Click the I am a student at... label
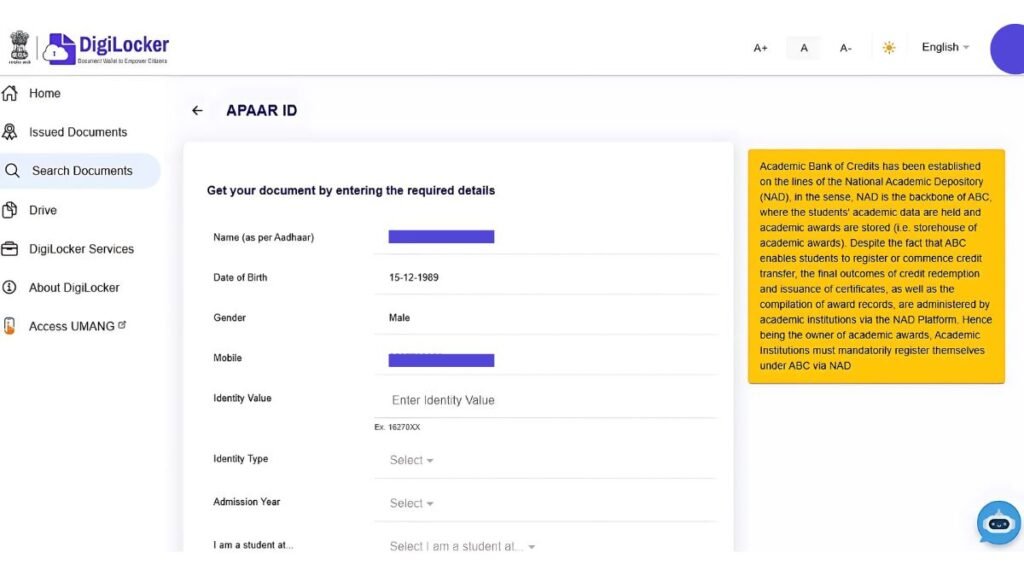1024x576 pixels. pyautogui.click(x=253, y=545)
